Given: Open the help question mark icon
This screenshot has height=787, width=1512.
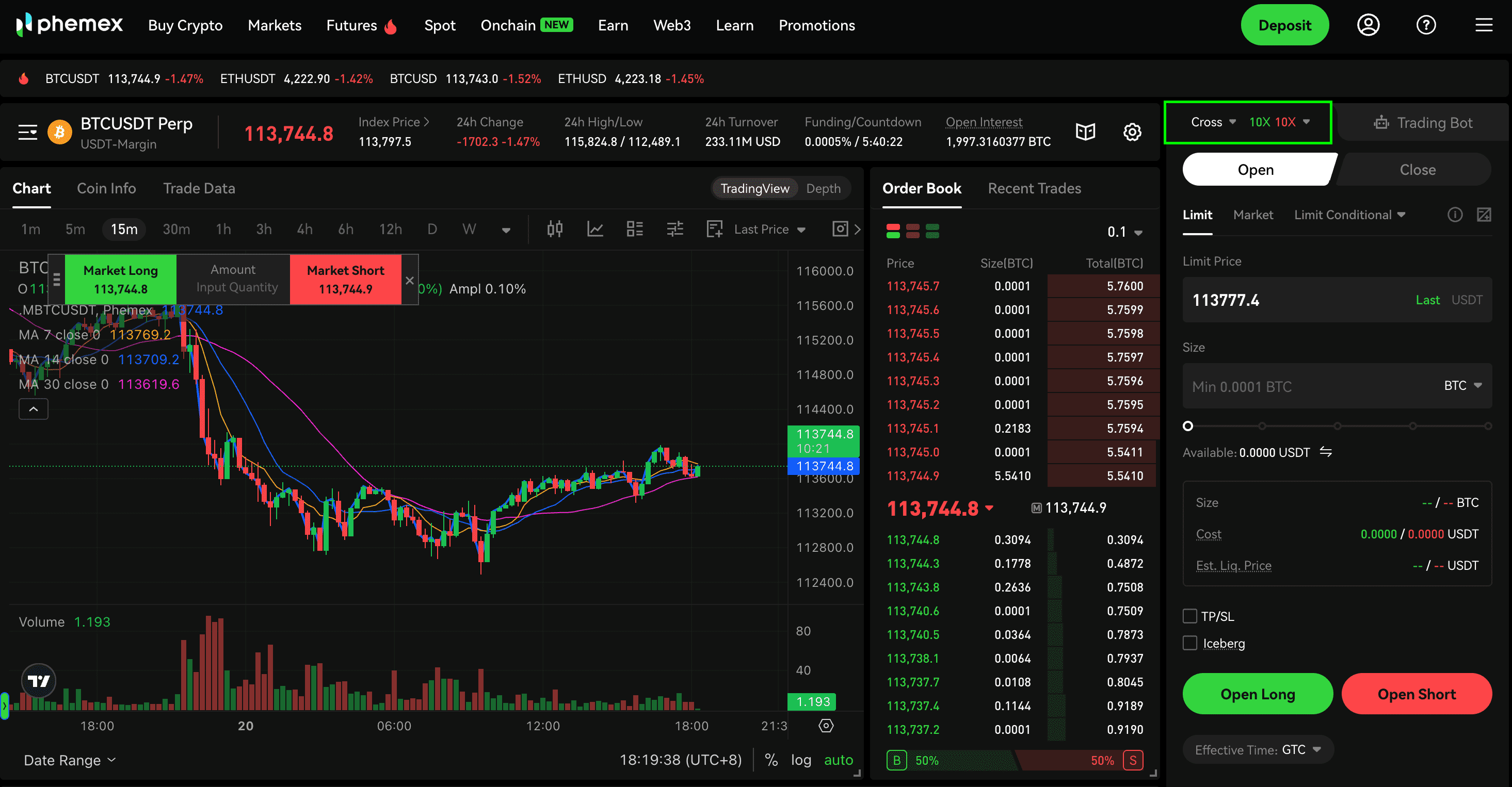Looking at the screenshot, I should pos(1426,25).
